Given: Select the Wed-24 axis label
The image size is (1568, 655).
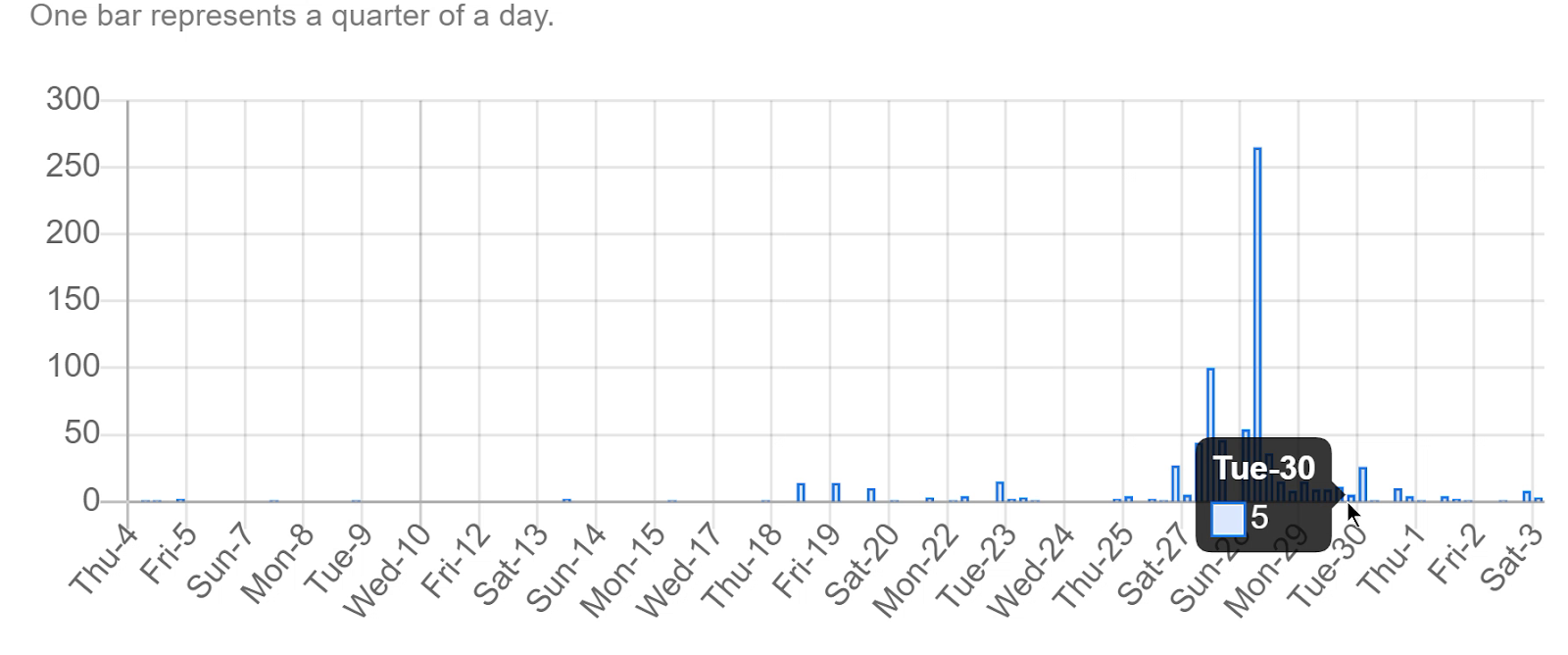Looking at the screenshot, I should click(1032, 571).
